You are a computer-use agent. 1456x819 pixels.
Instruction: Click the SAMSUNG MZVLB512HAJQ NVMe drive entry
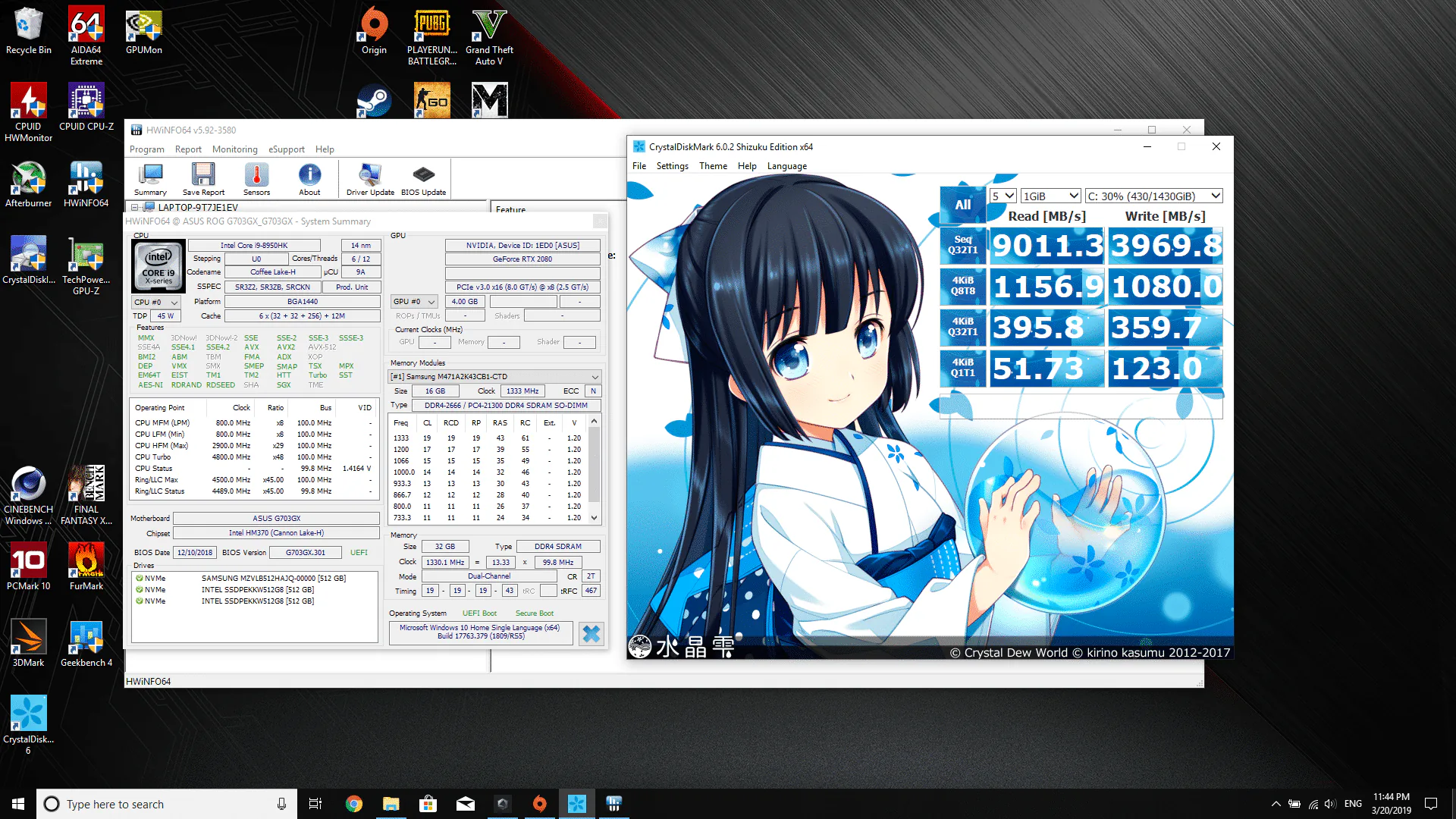[255, 578]
